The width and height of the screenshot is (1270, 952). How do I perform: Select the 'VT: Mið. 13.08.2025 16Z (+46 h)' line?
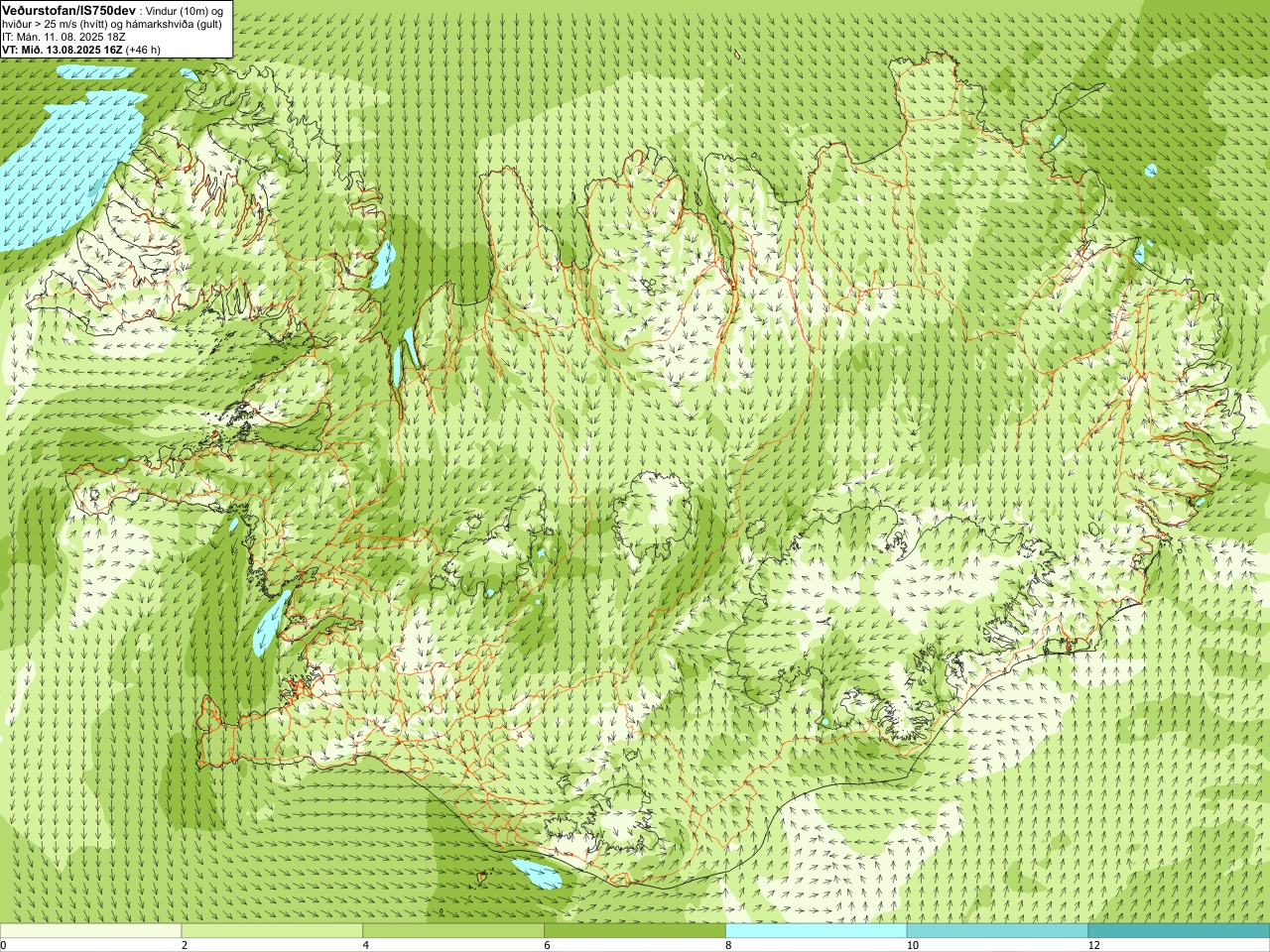coord(81,50)
